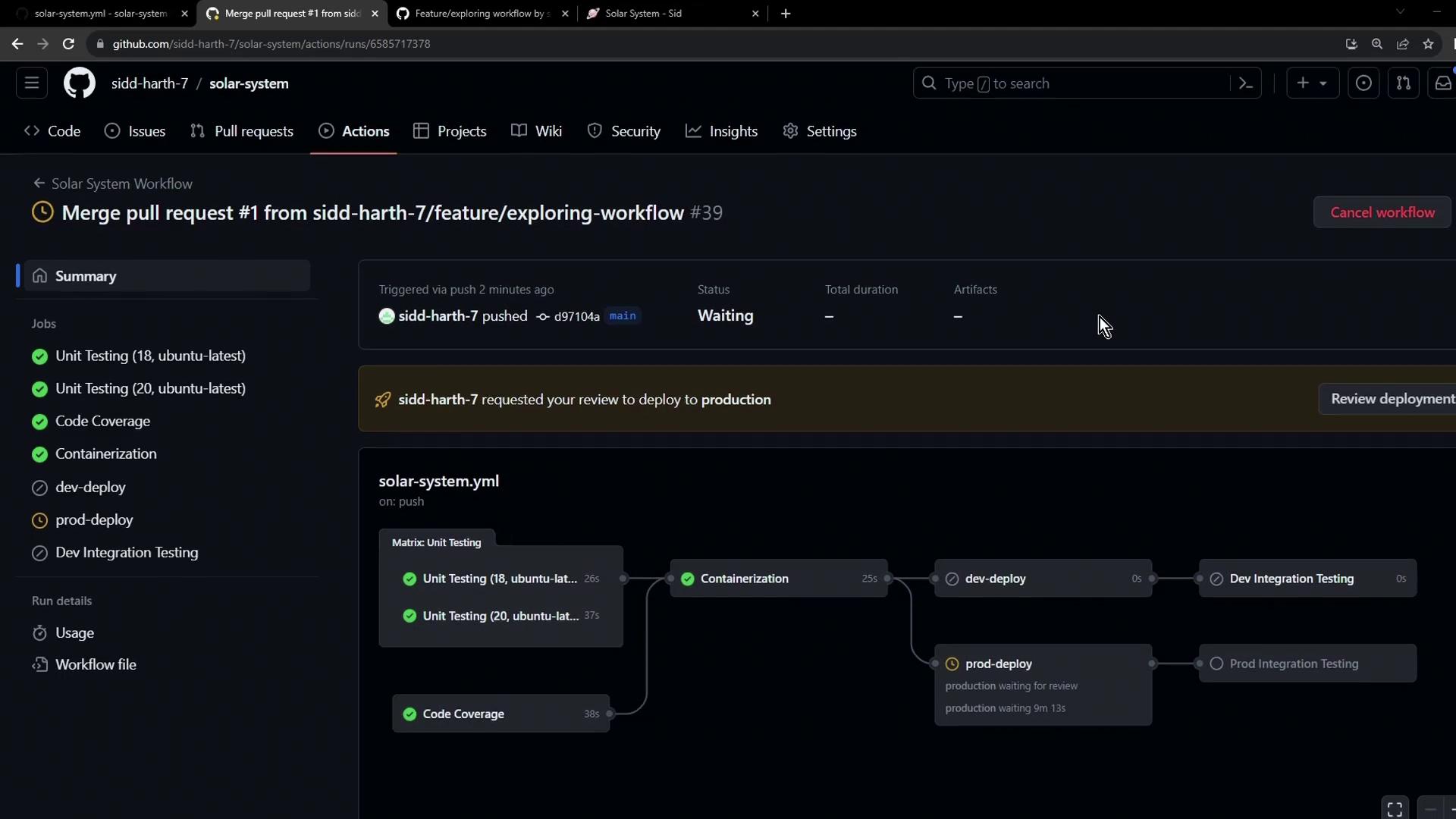The width and height of the screenshot is (1456, 819).
Task: Click the Review deployment button
Action: 1392,399
